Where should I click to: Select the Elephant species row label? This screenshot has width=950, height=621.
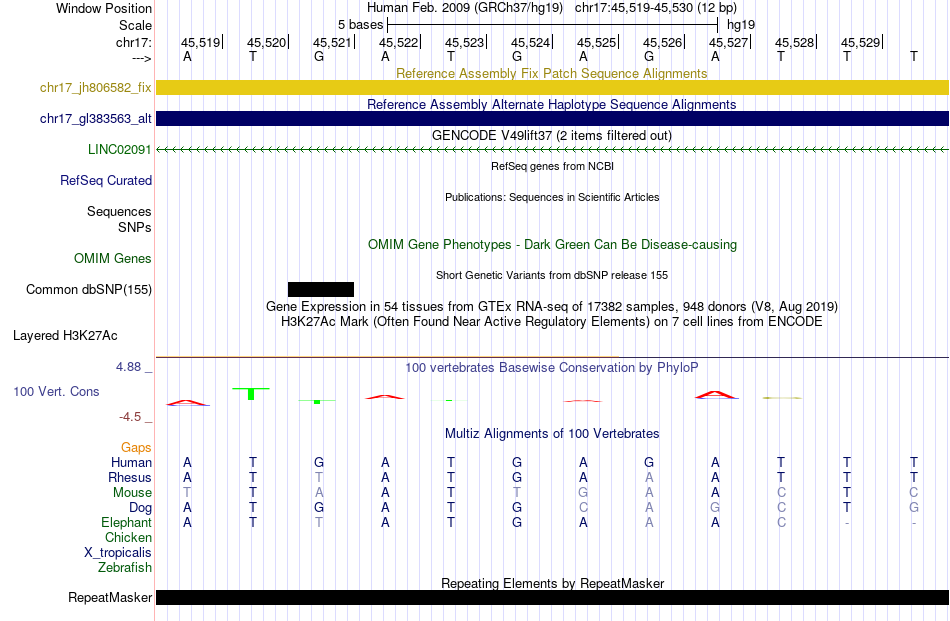tap(127, 522)
